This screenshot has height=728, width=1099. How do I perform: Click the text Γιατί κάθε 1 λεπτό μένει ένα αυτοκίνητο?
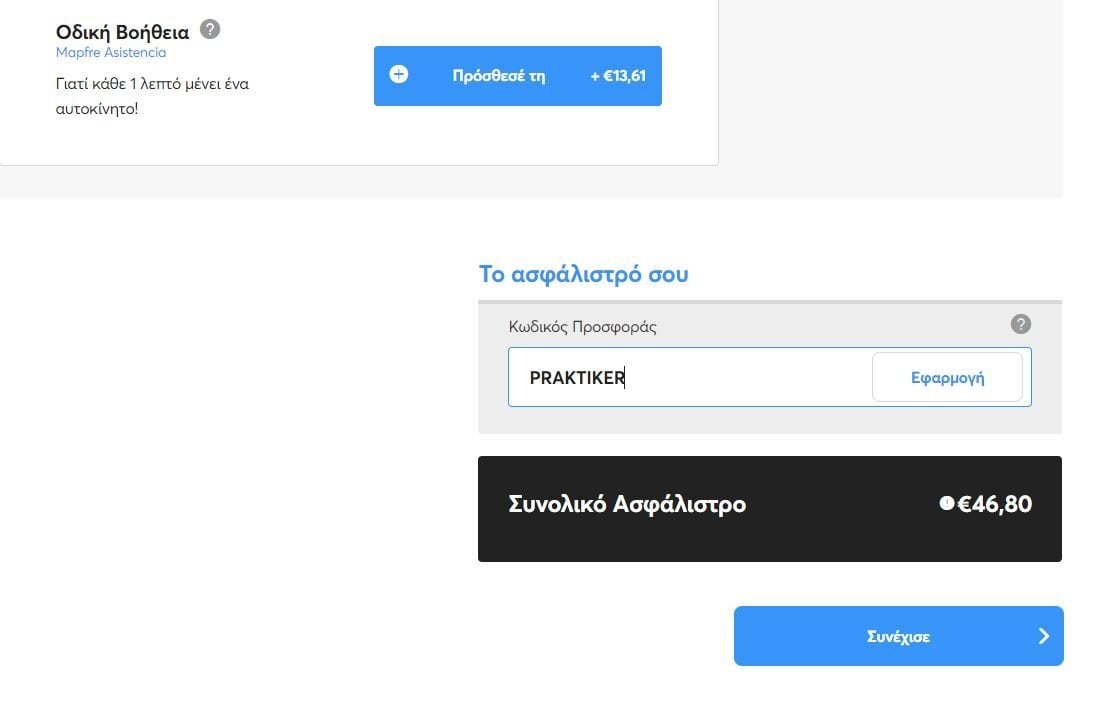152,96
